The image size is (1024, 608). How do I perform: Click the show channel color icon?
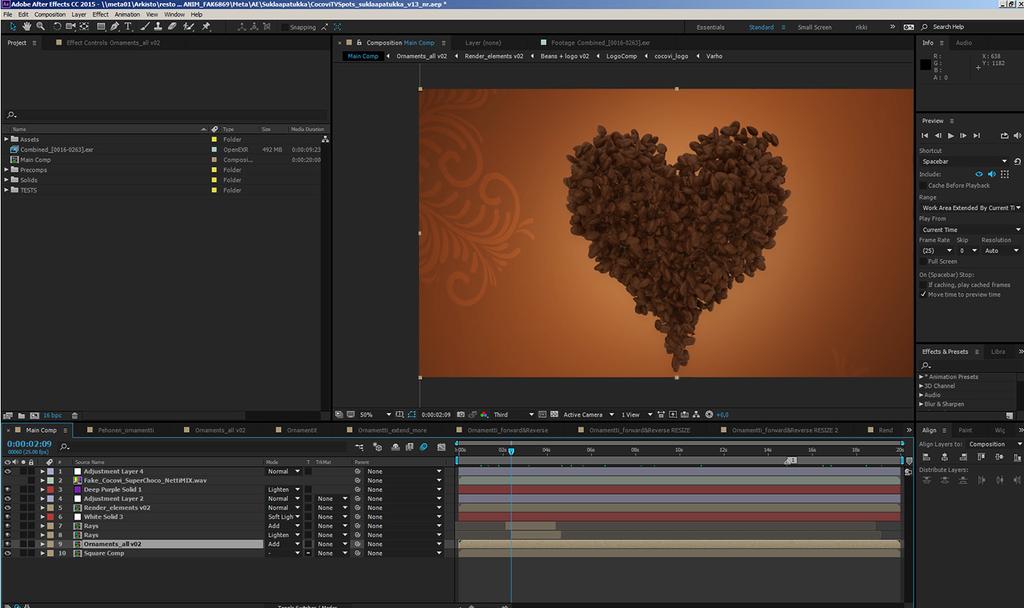click(484, 415)
